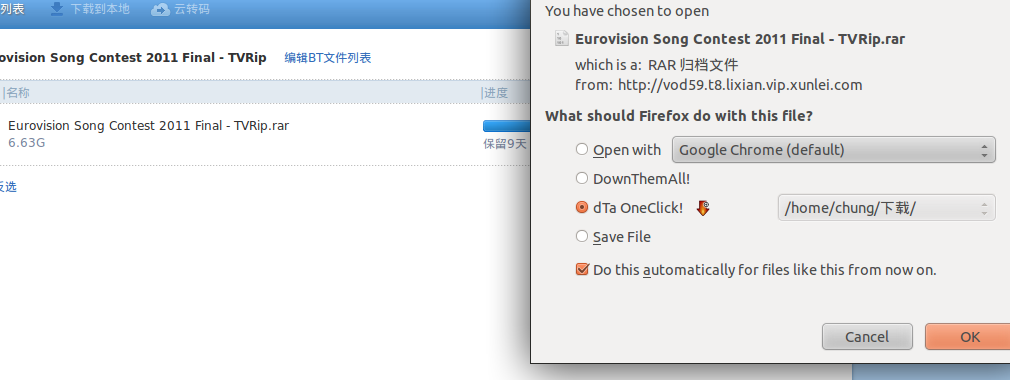
Task: Choose the dTa OneClick! radio option
Action: (582, 207)
